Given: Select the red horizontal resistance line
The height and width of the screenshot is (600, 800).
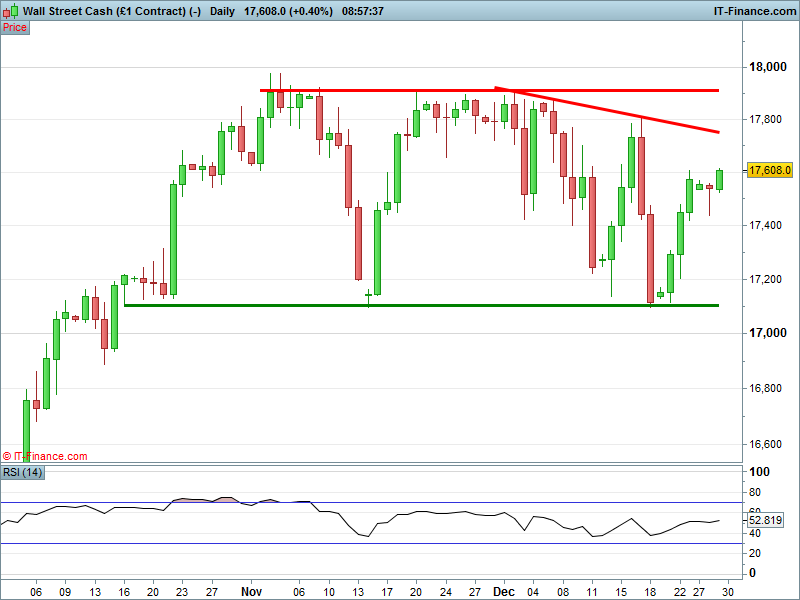Looking at the screenshot, I should click(x=380, y=91).
